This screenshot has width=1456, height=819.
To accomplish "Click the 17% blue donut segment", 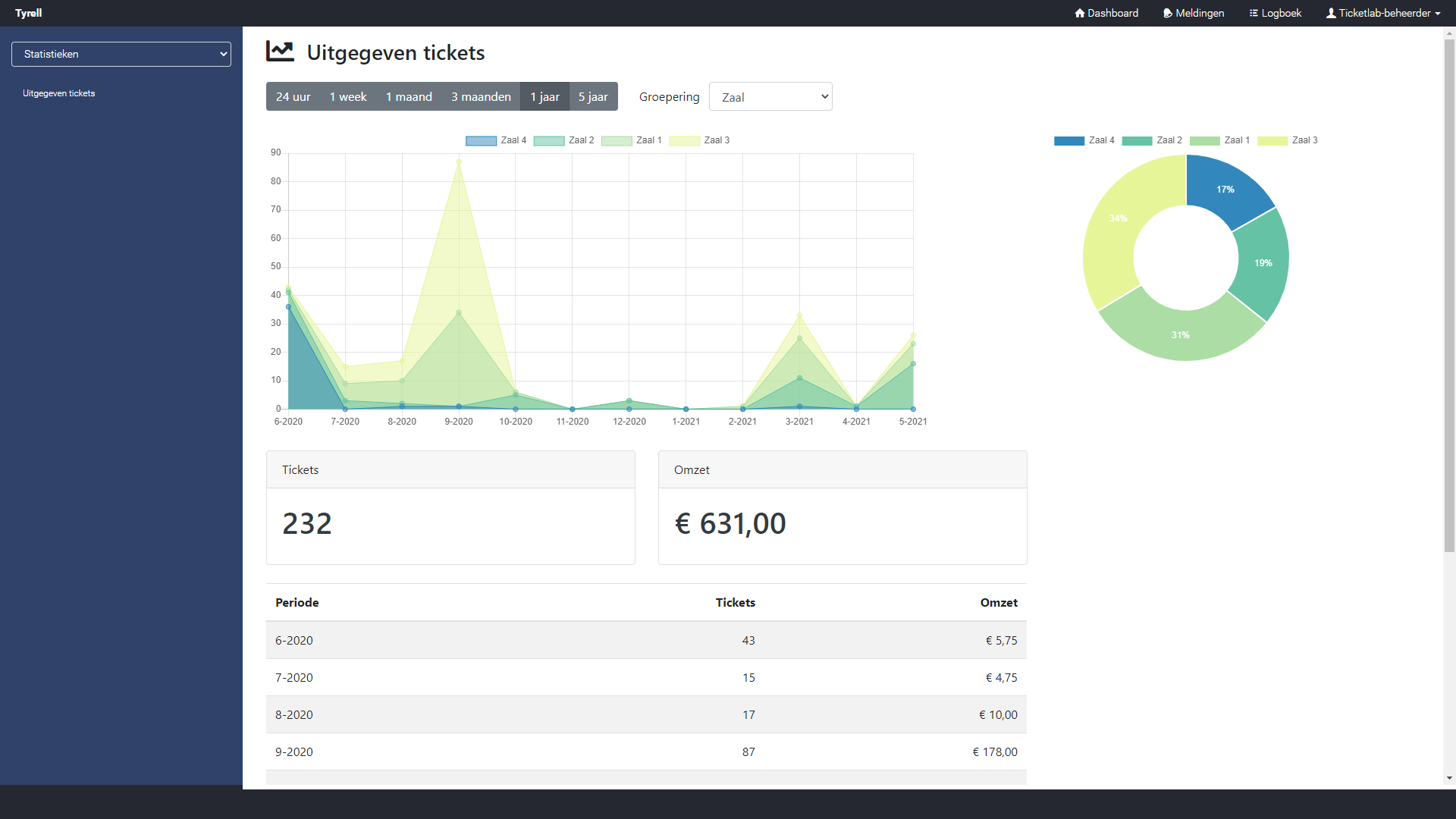I will coord(1225,190).
